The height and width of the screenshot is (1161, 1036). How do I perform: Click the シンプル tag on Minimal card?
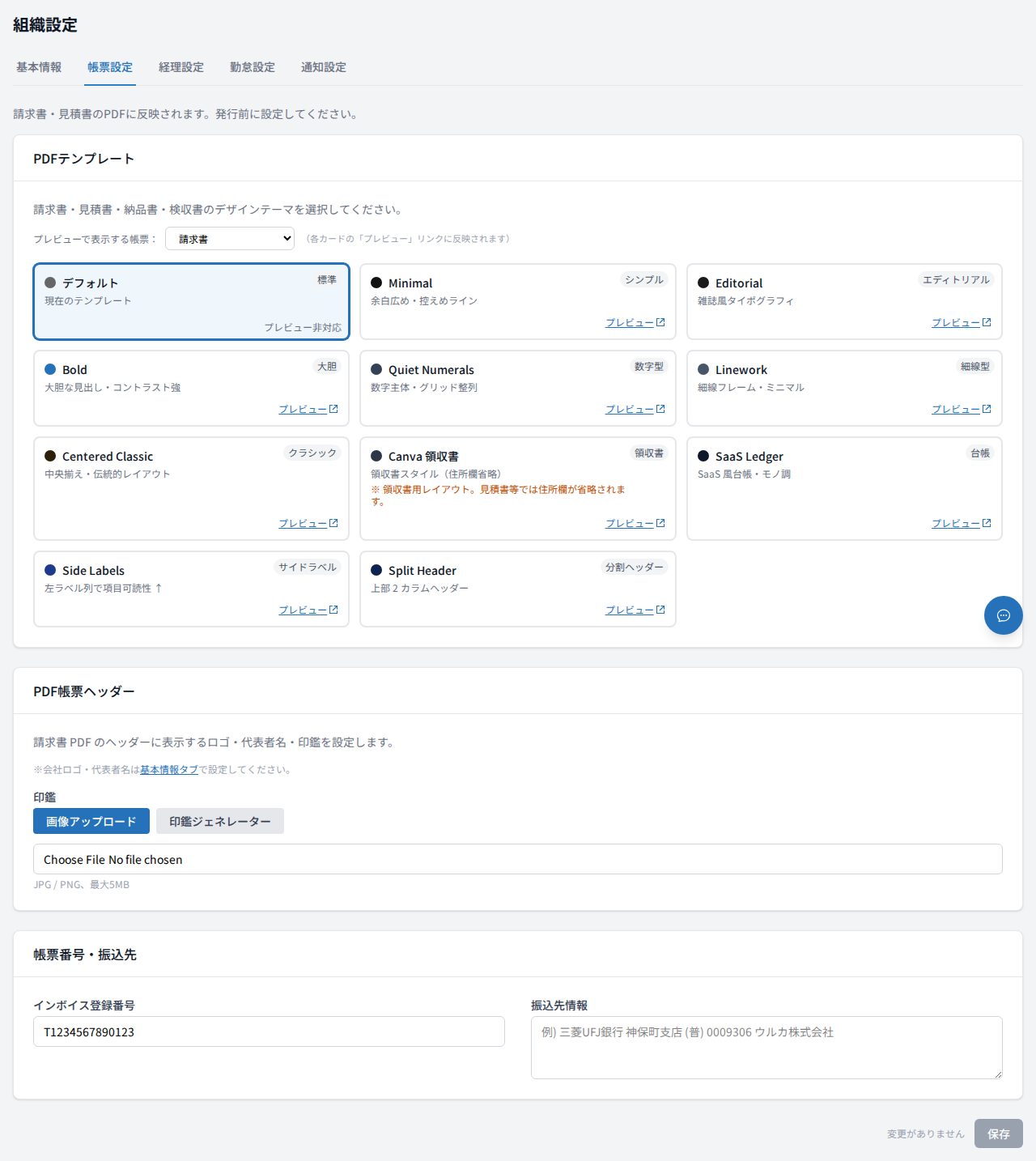644,279
